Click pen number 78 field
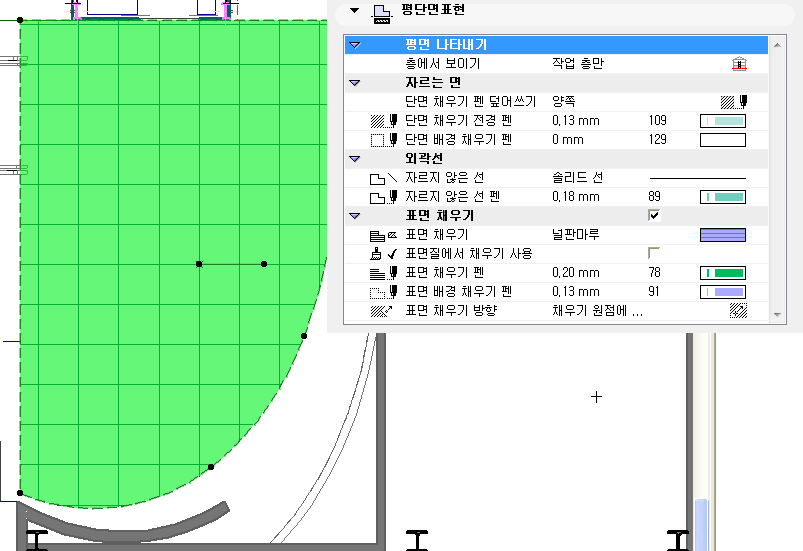The width and height of the screenshot is (803, 551). (x=654, y=272)
